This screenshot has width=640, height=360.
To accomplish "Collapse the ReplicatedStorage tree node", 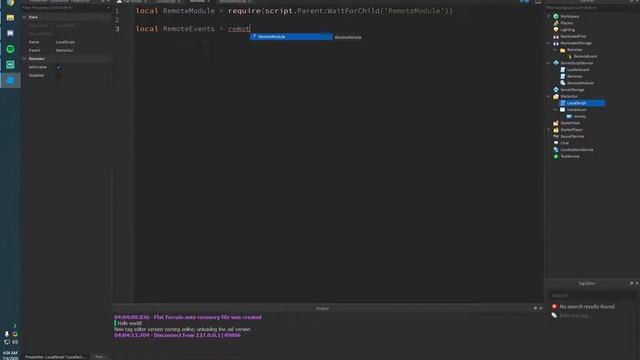I will (x=549, y=43).
